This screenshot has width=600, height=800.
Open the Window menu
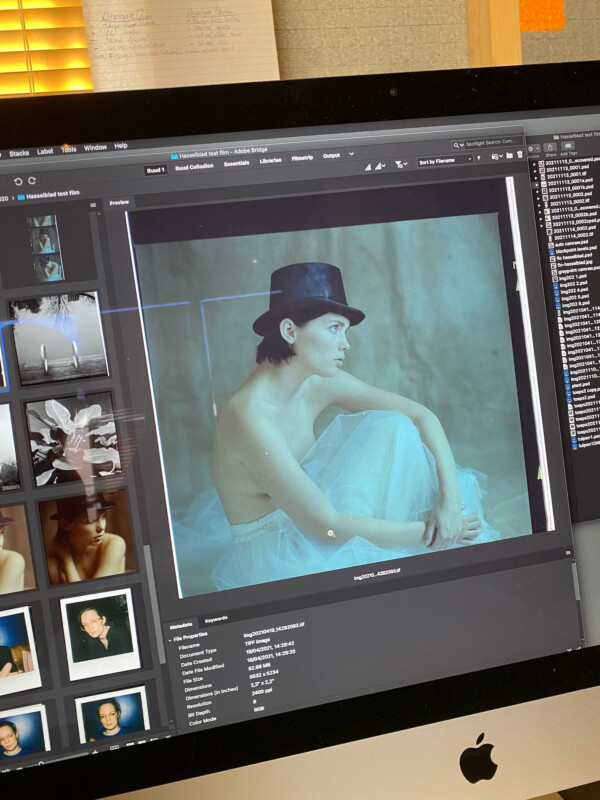coord(95,147)
